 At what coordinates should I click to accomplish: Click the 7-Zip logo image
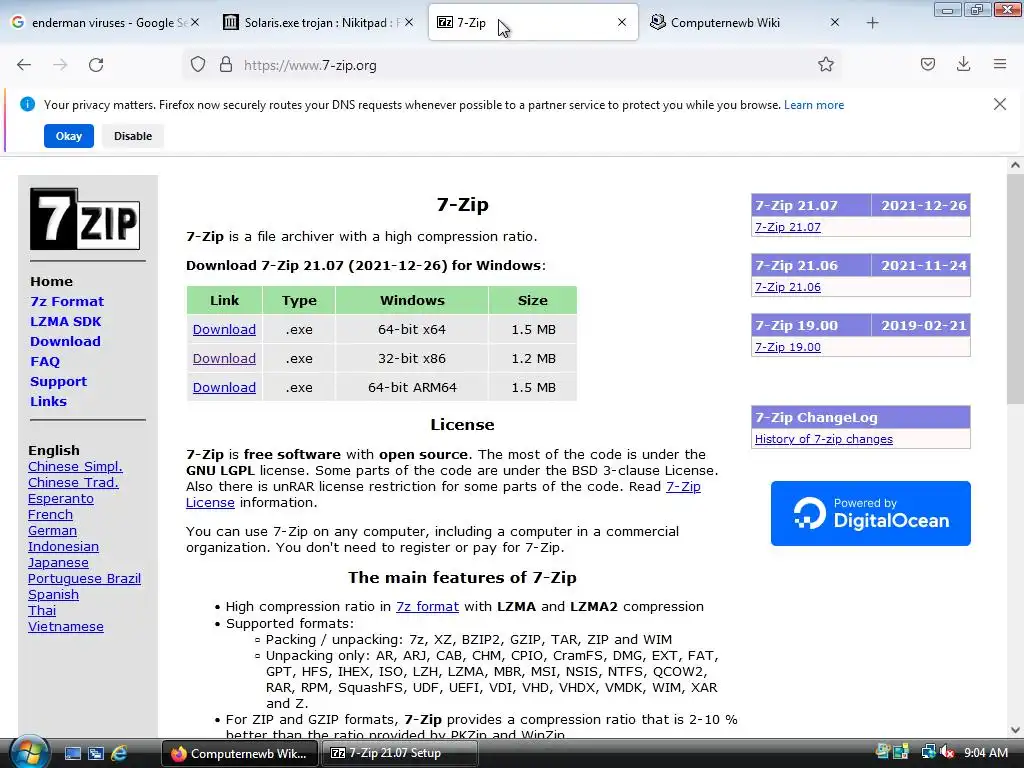(85, 219)
